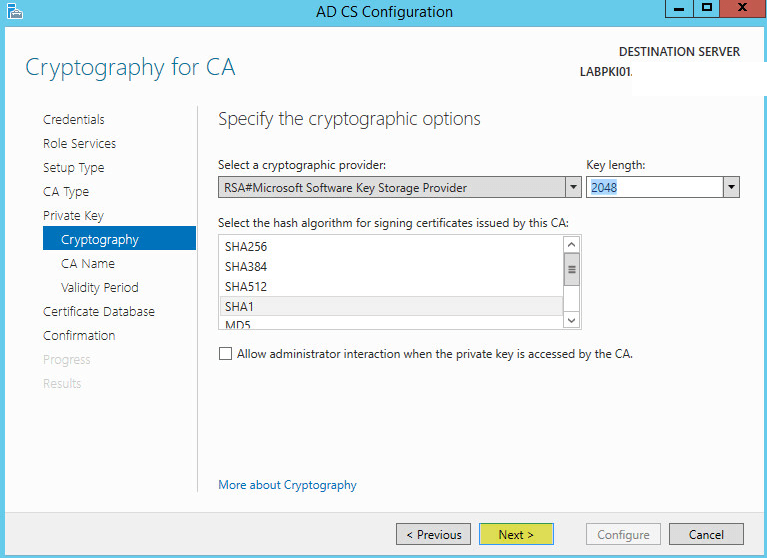
Task: Click the hash list scroll up arrow
Action: (571, 245)
